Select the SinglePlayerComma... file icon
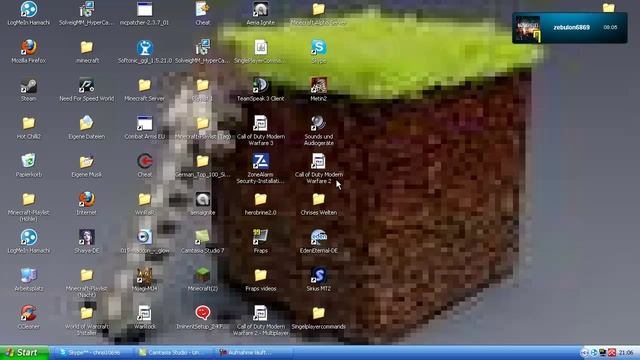The image size is (640, 360). pyautogui.click(x=260, y=47)
